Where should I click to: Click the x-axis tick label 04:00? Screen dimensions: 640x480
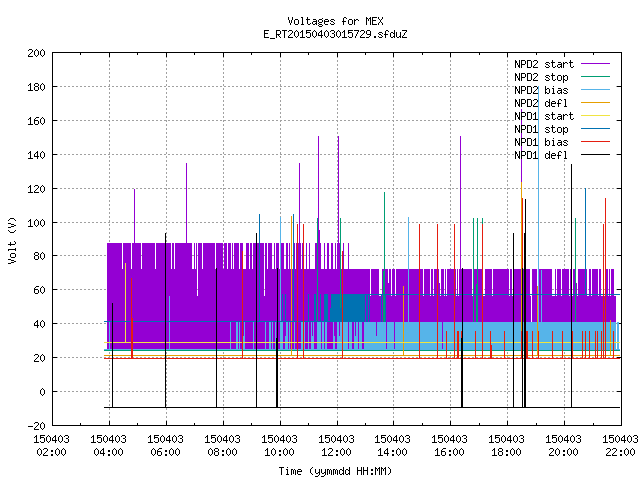click(109, 452)
